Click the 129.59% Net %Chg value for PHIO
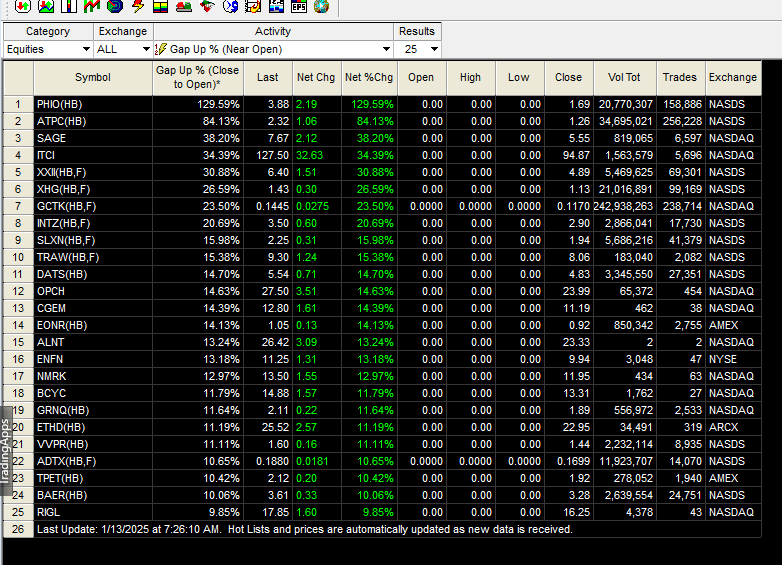The width and height of the screenshot is (782, 565). [369, 104]
